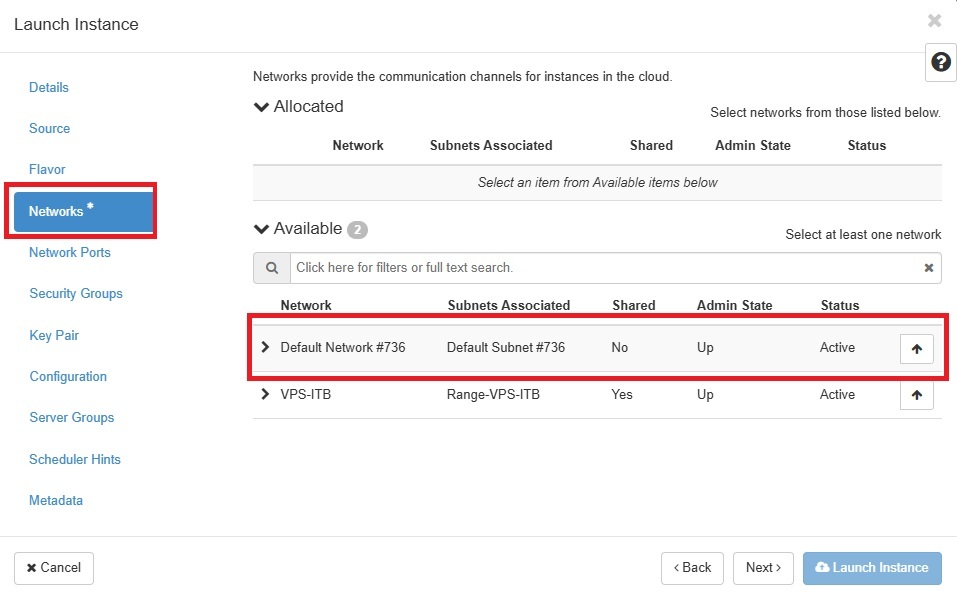Image resolution: width=957 pixels, height=594 pixels.
Task: Go to the Source step
Action: [49, 128]
